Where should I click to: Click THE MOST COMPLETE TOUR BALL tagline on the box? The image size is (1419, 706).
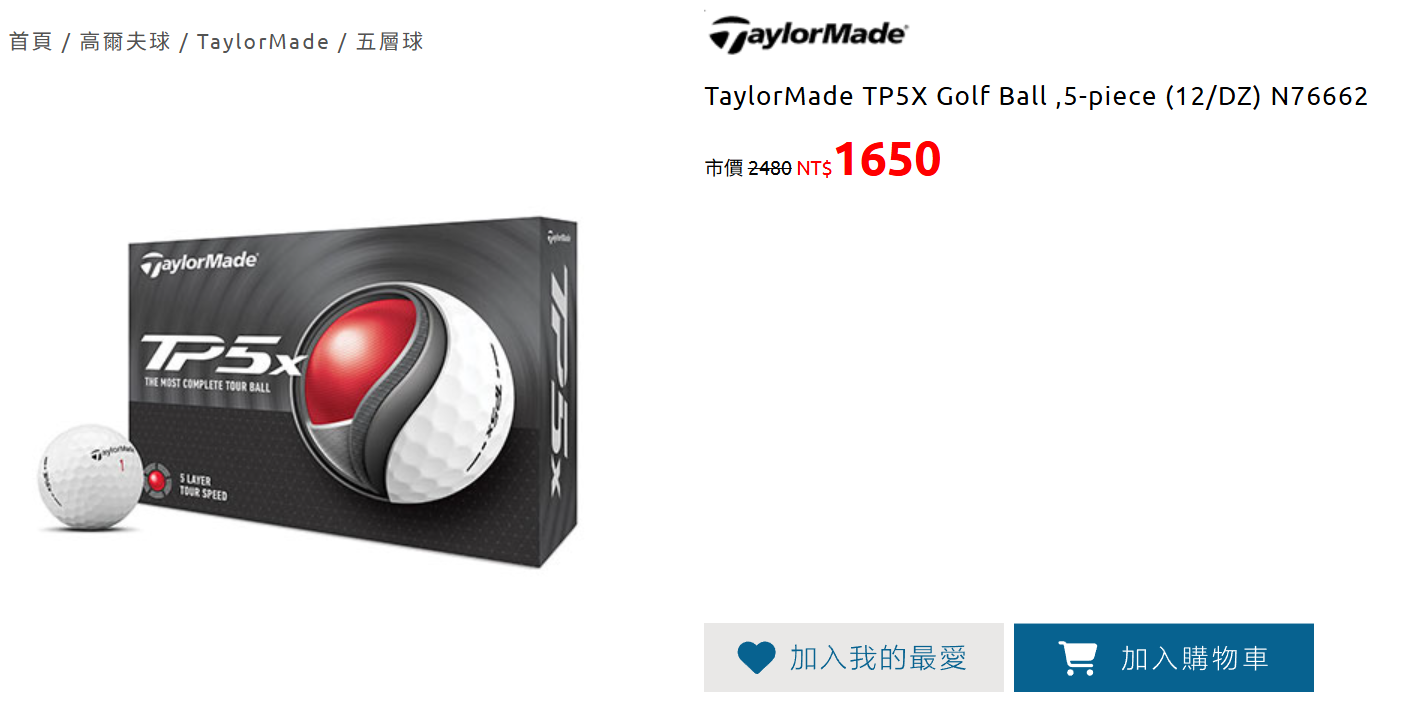(x=207, y=384)
